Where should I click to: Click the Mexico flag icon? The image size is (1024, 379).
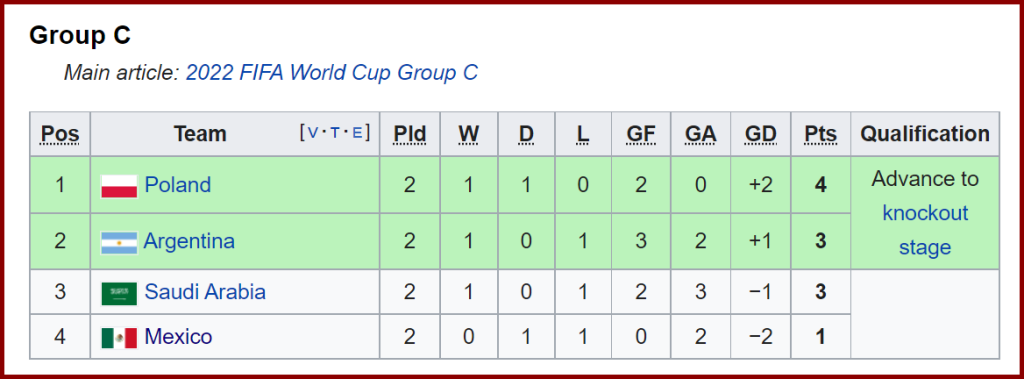click(x=119, y=338)
